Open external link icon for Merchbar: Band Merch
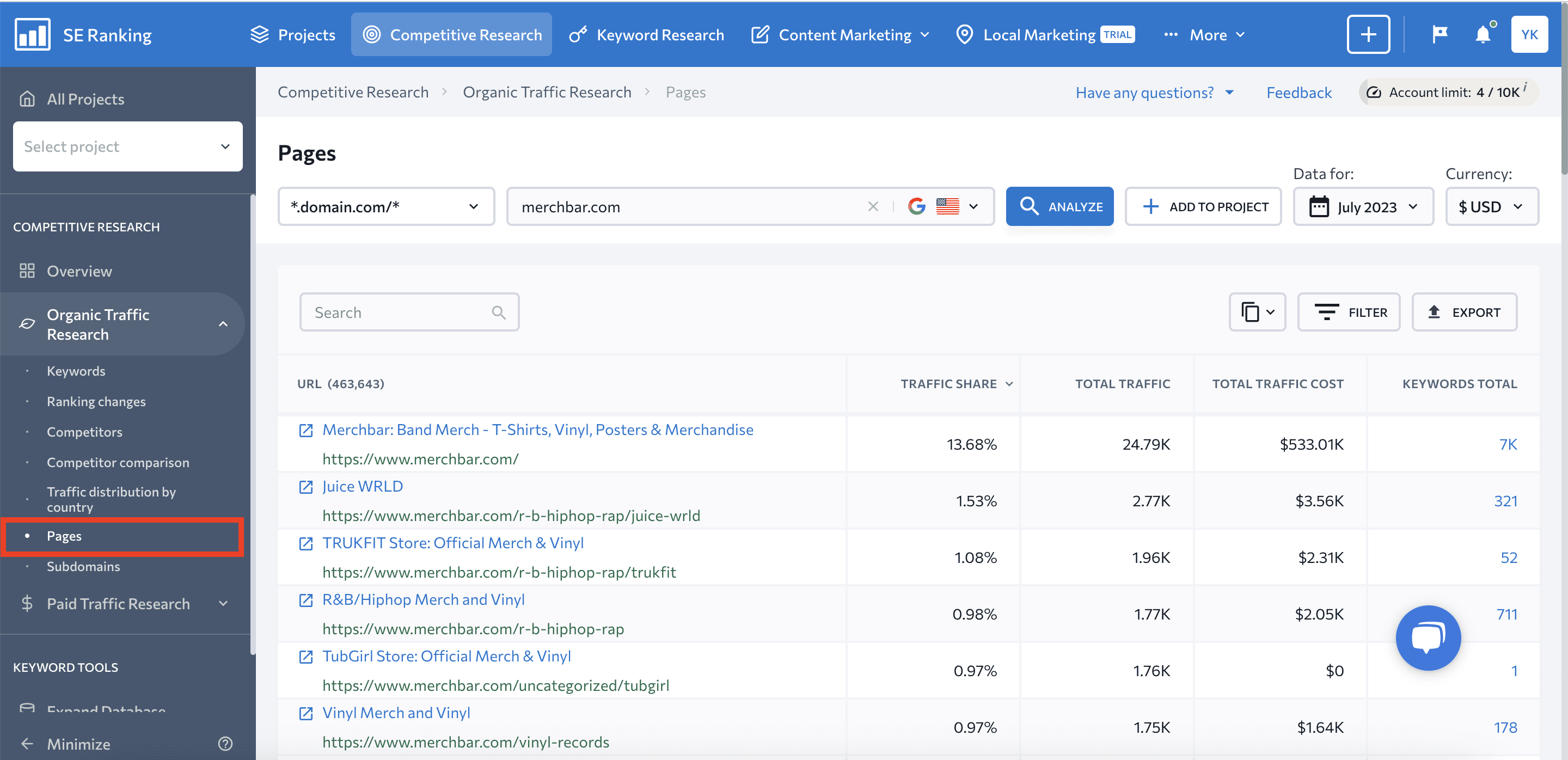Viewport: 1568px width, 760px height. pos(305,430)
